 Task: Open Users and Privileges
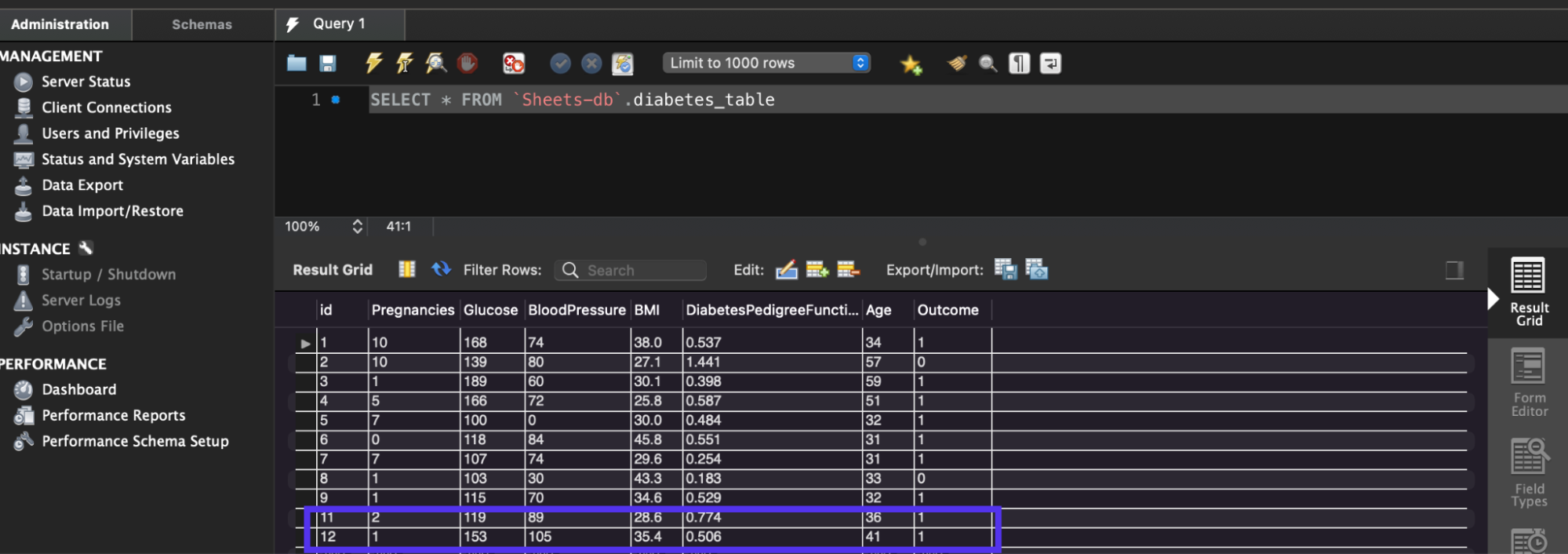tap(111, 133)
